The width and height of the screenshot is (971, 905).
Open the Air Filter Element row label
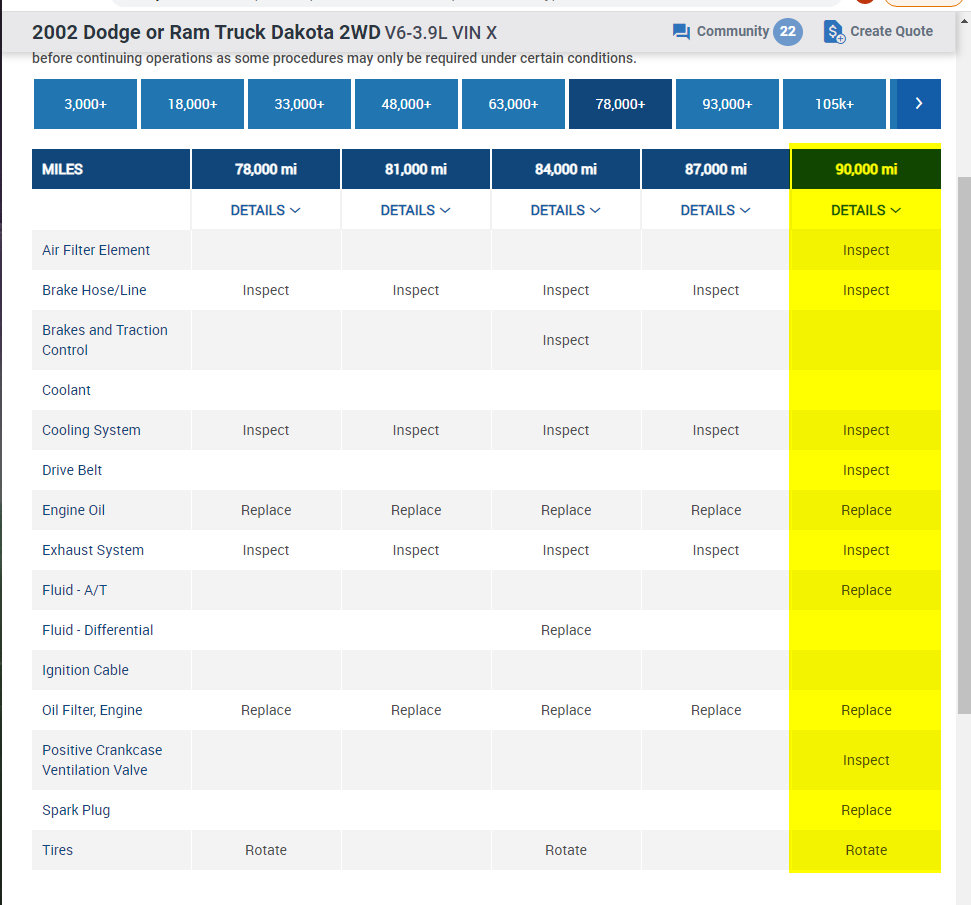[96, 250]
